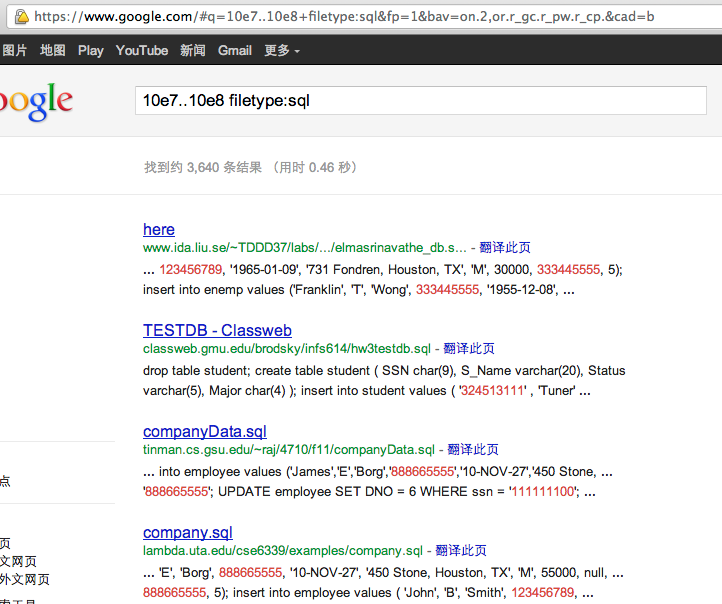The width and height of the screenshot is (722, 604).
Task: Expand the 更多 dropdown menu
Action: coord(281,50)
